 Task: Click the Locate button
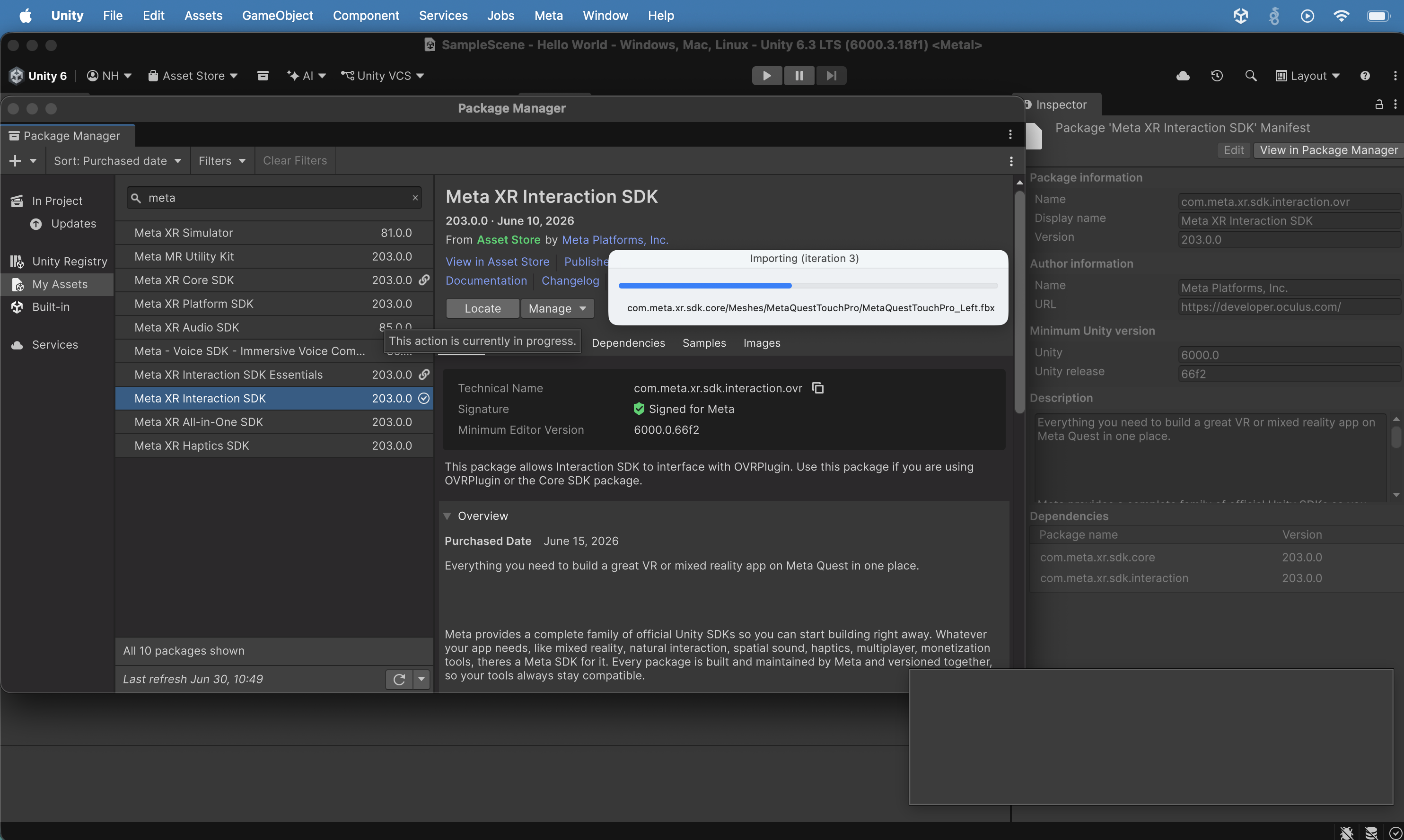click(x=483, y=308)
